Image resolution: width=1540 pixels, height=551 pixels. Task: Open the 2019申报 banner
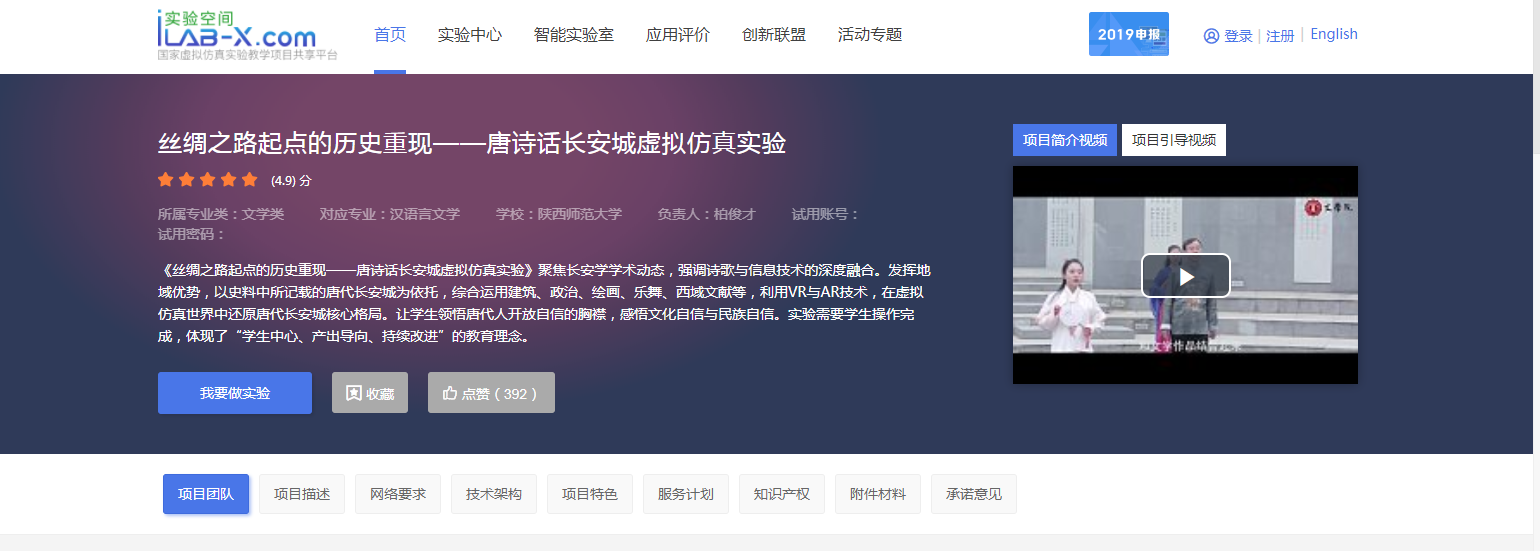(x=1128, y=34)
